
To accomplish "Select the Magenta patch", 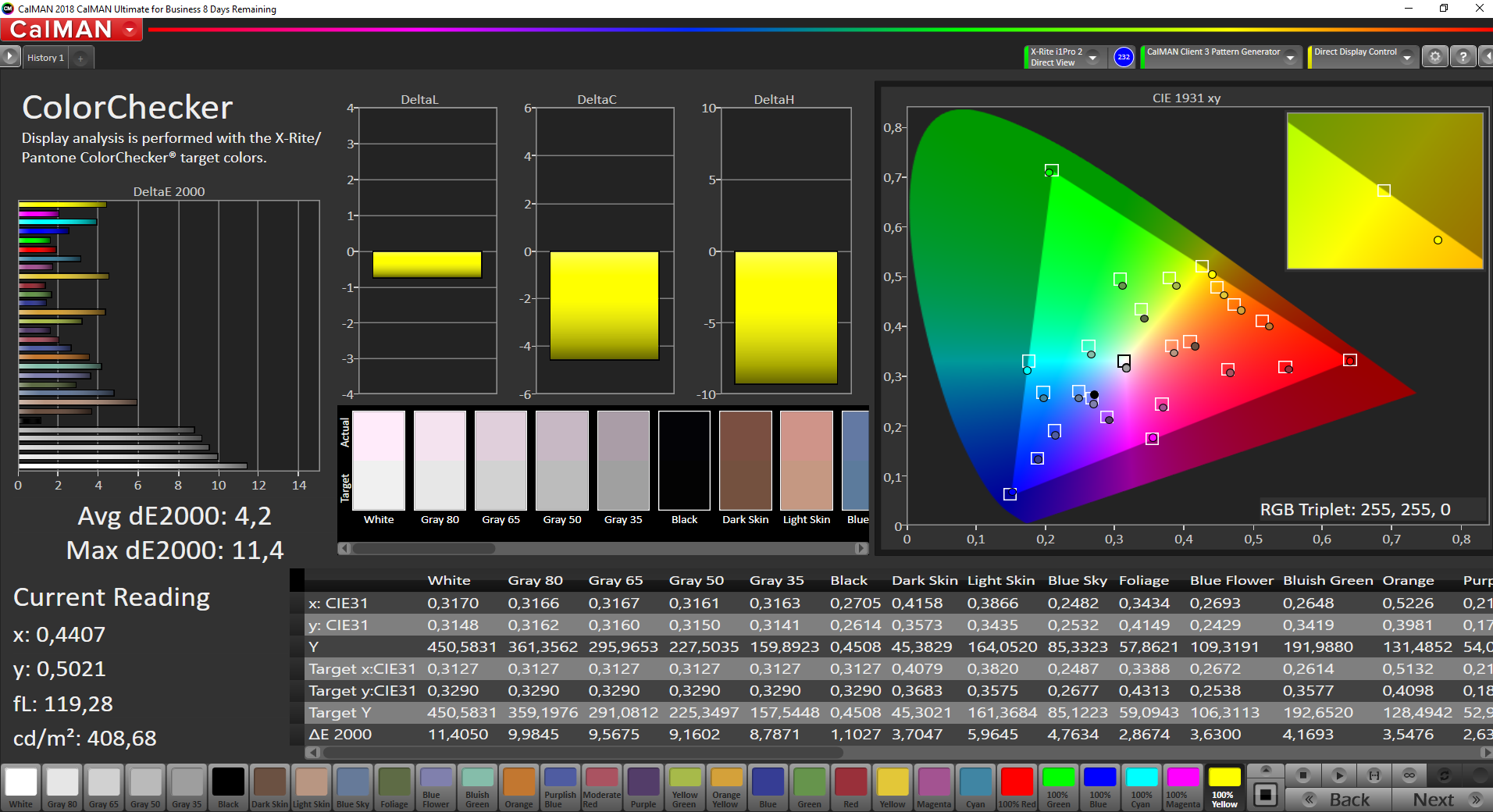I will click(x=934, y=787).
